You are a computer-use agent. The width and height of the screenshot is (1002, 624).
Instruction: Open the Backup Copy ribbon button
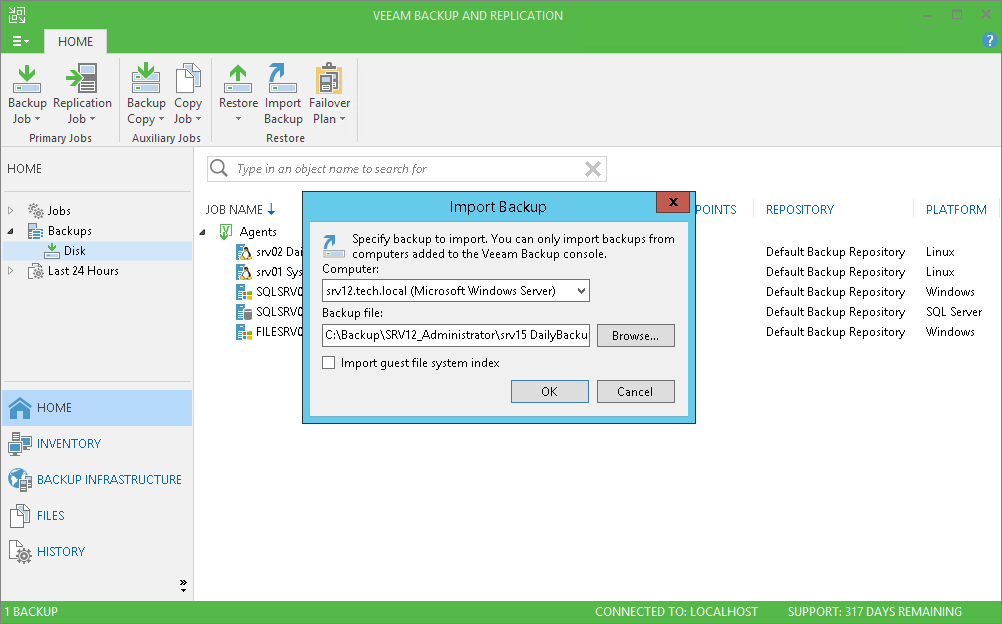[x=146, y=94]
